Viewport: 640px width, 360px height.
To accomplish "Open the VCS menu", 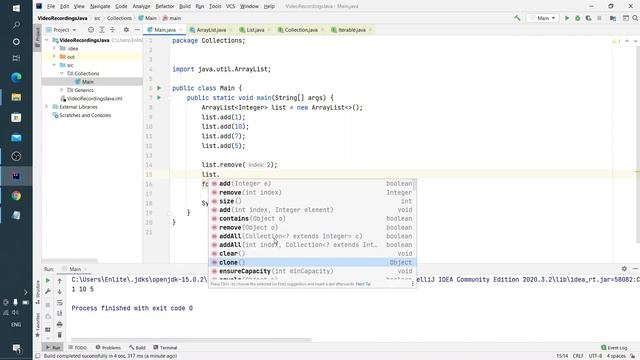I will (x=231, y=6).
